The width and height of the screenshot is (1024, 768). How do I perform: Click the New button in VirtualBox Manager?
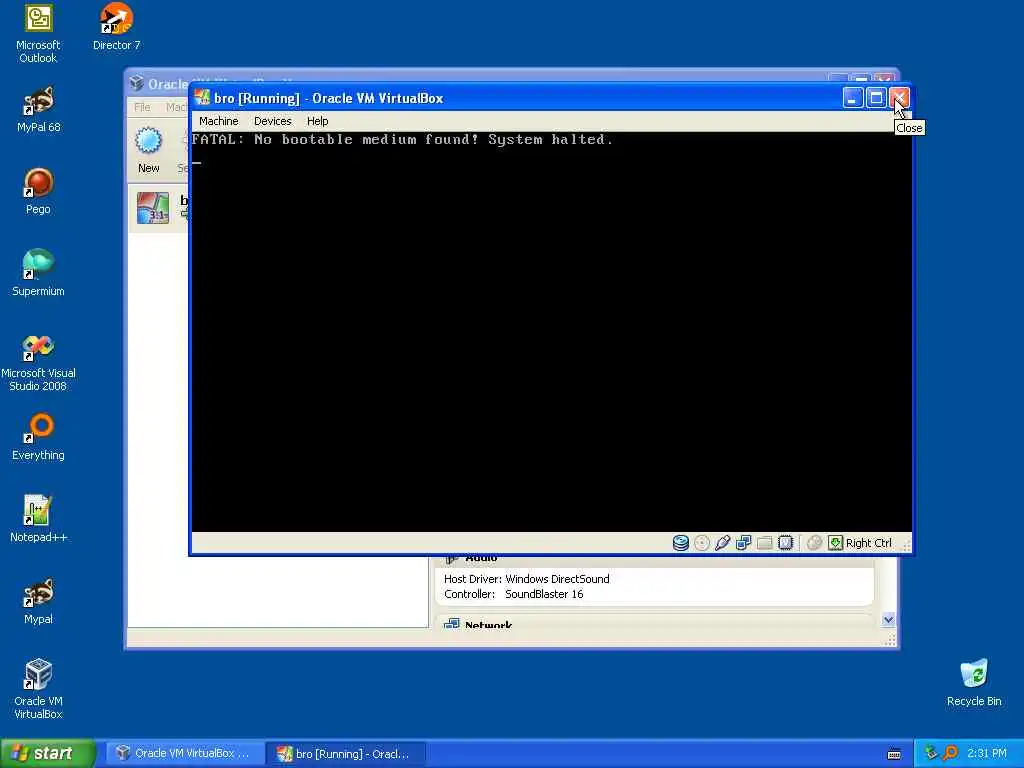[148, 150]
